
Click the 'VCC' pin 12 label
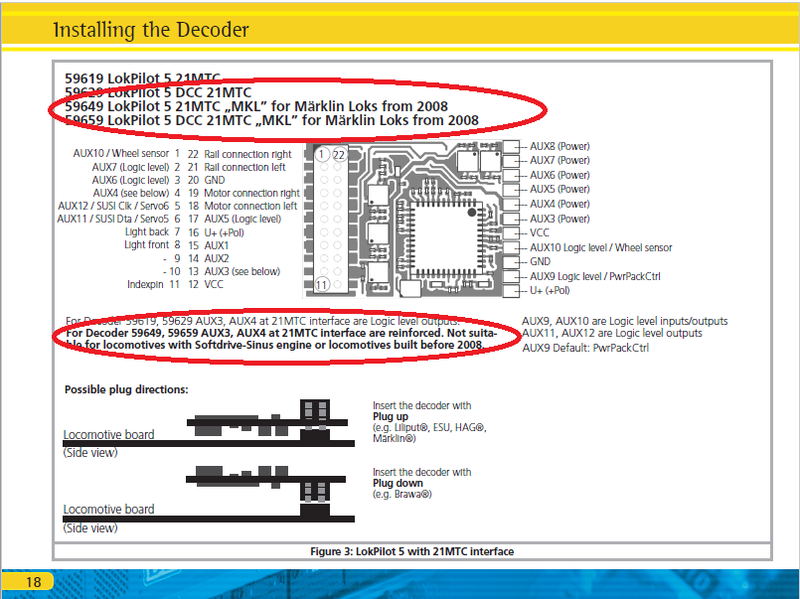click(213, 284)
